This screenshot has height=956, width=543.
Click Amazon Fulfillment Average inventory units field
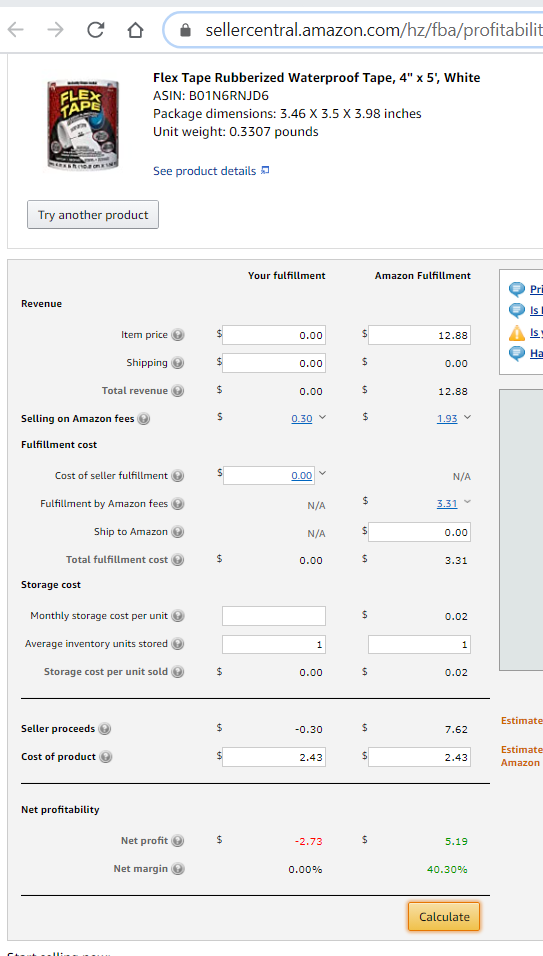pyautogui.click(x=419, y=644)
